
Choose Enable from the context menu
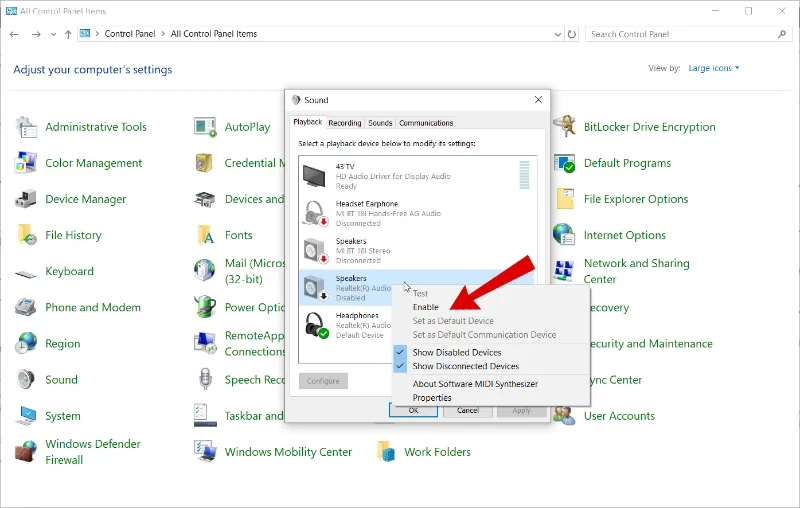(426, 307)
